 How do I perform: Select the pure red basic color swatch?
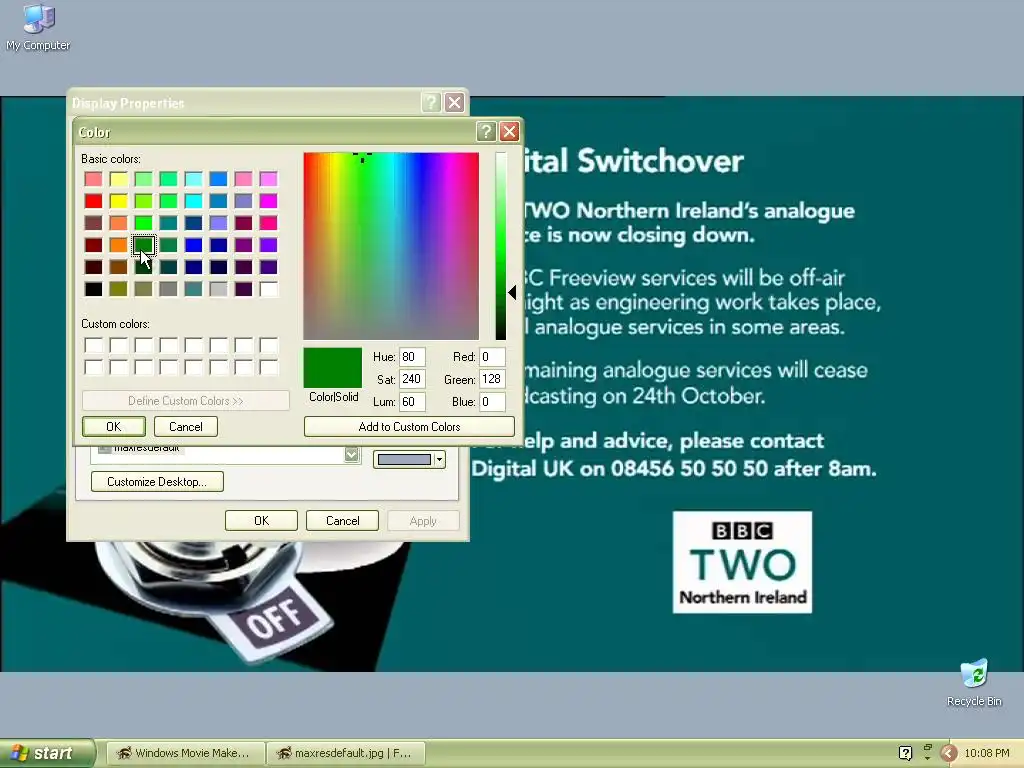(x=93, y=200)
